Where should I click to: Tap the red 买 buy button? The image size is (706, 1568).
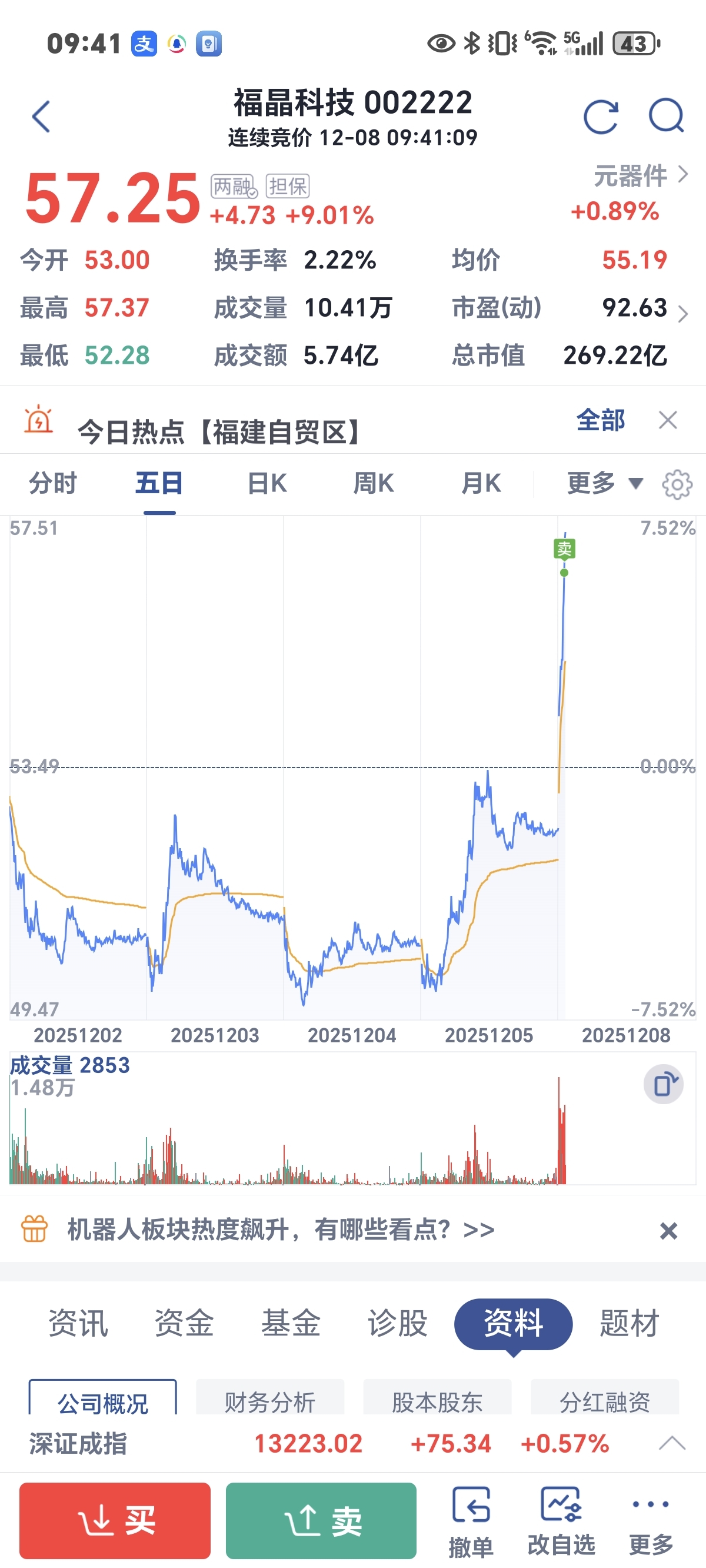(115, 1520)
